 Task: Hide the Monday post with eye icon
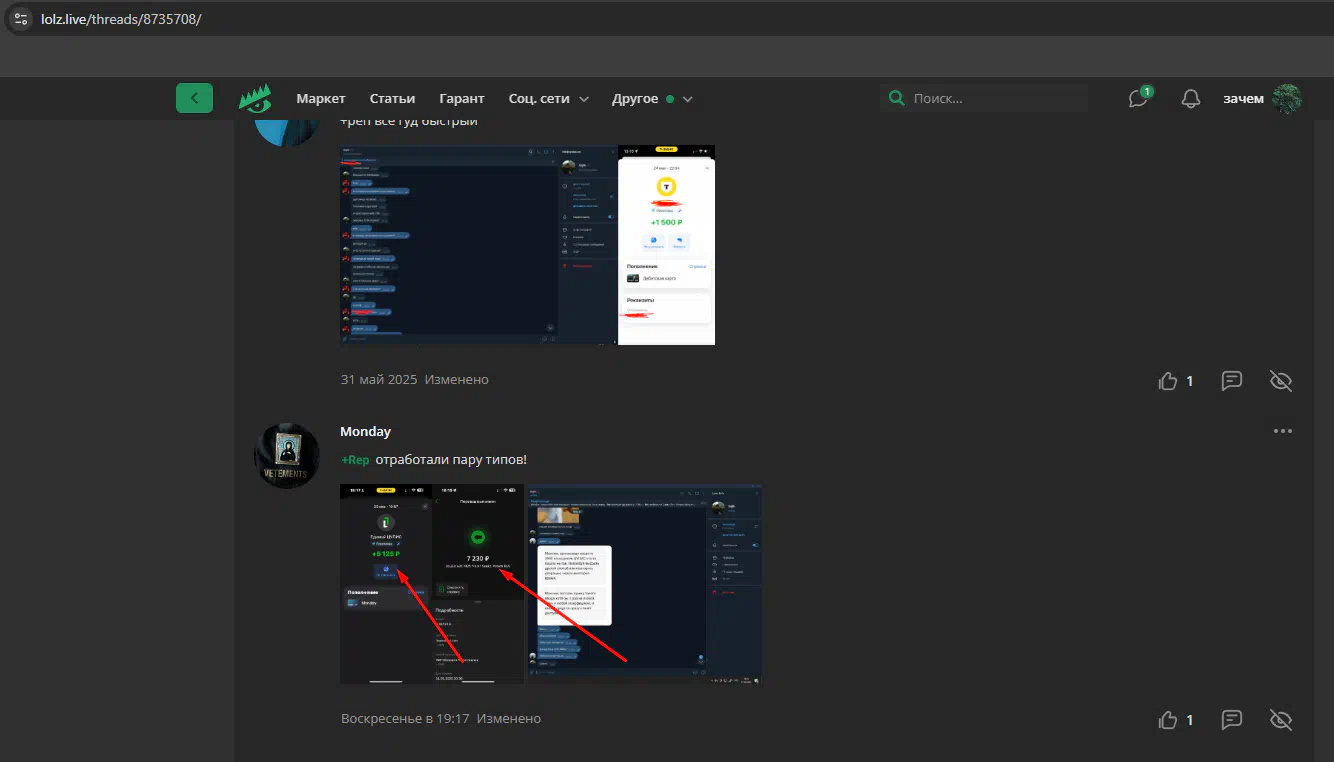[1281, 719]
